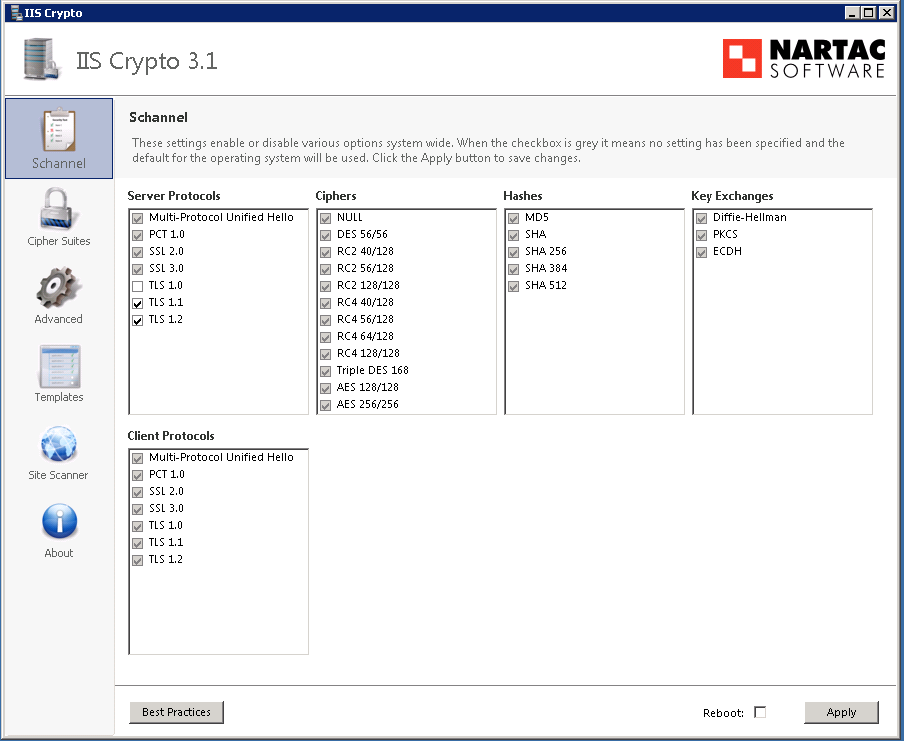
Task: Open the About info icon
Action: pyautogui.click(x=59, y=522)
